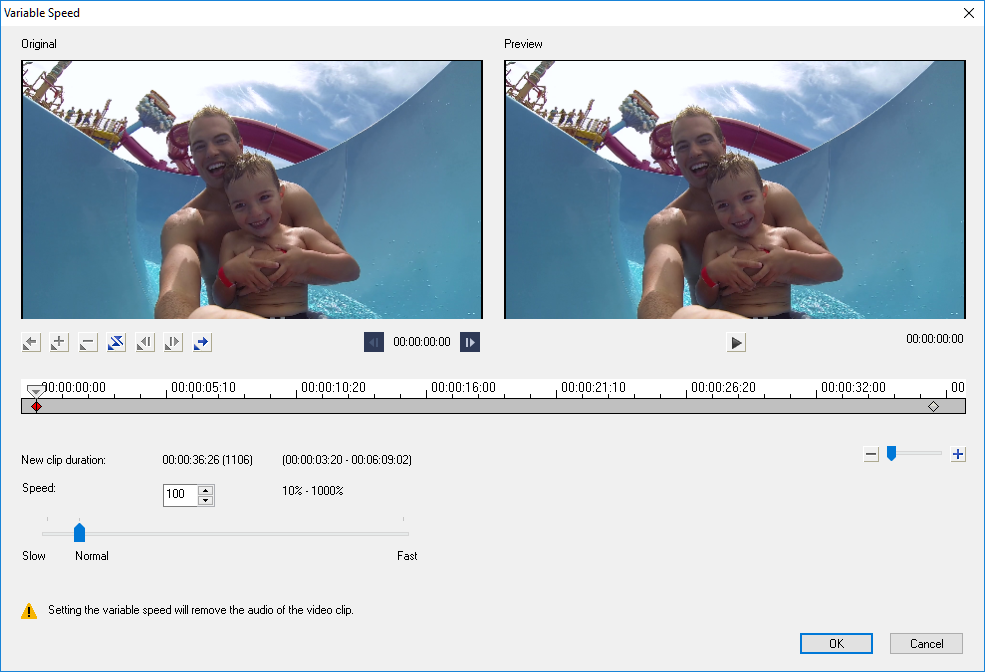This screenshot has width=985, height=672.
Task: Click the 10% - 1000% range text
Action: click(x=313, y=490)
